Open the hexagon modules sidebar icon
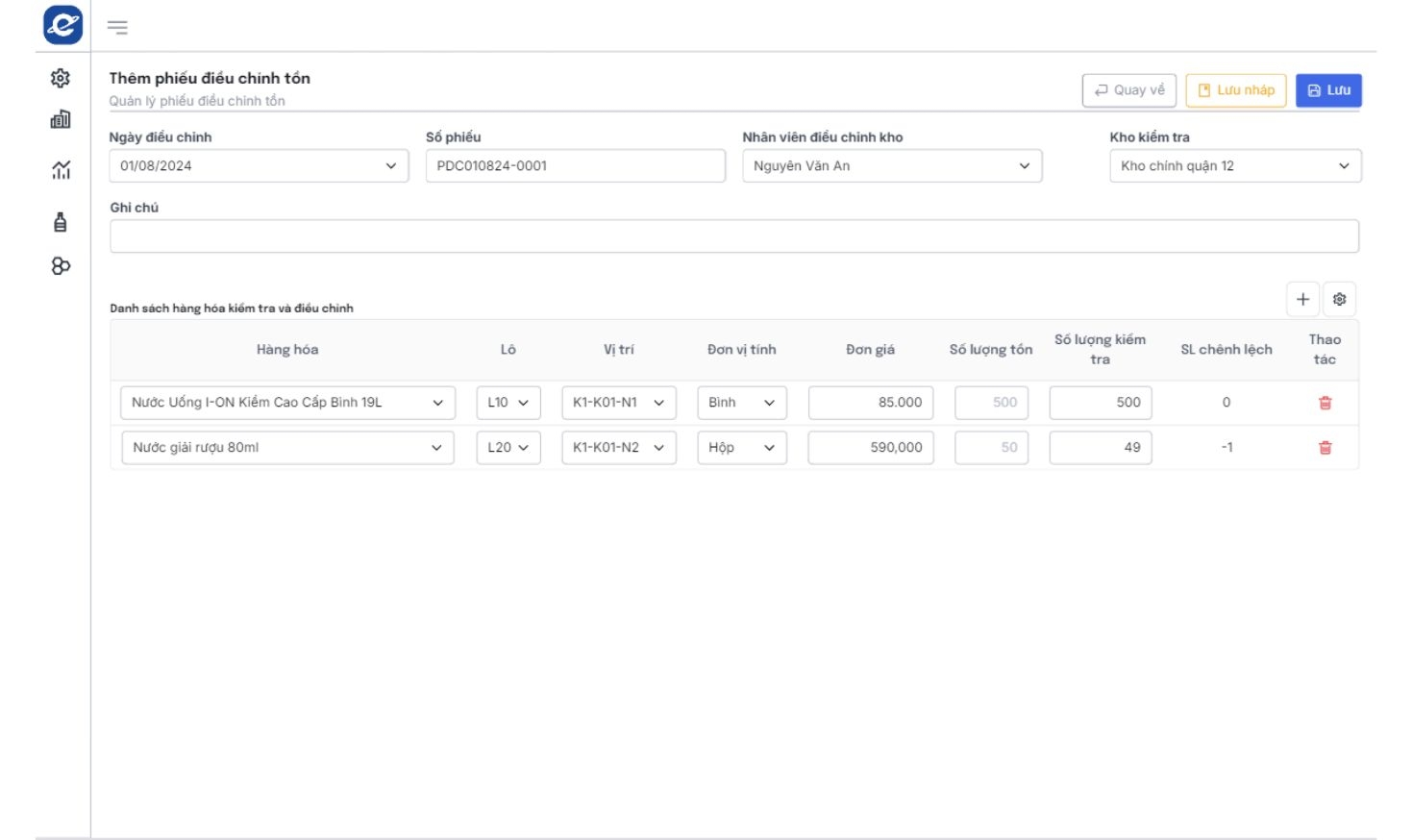This screenshot has height=840, width=1412. [61, 266]
